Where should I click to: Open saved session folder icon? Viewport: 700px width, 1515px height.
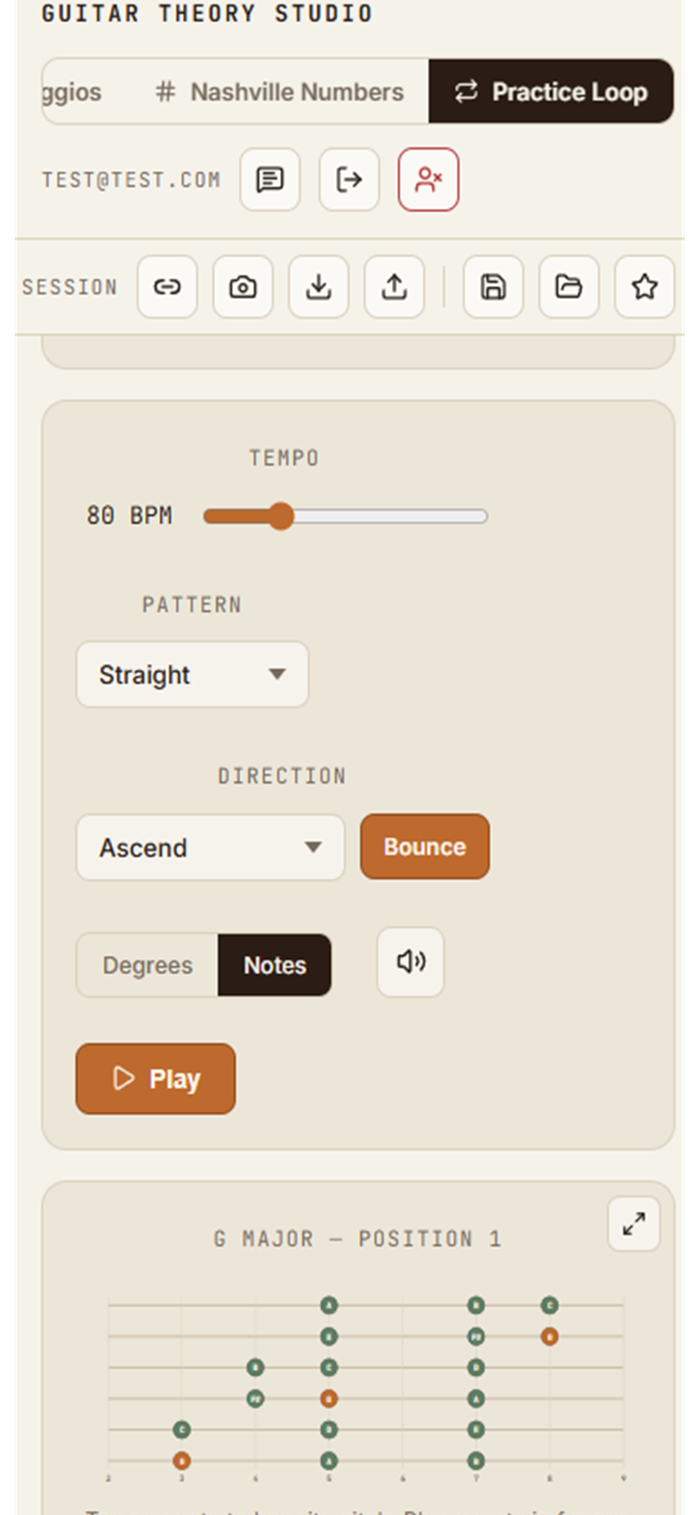point(569,287)
